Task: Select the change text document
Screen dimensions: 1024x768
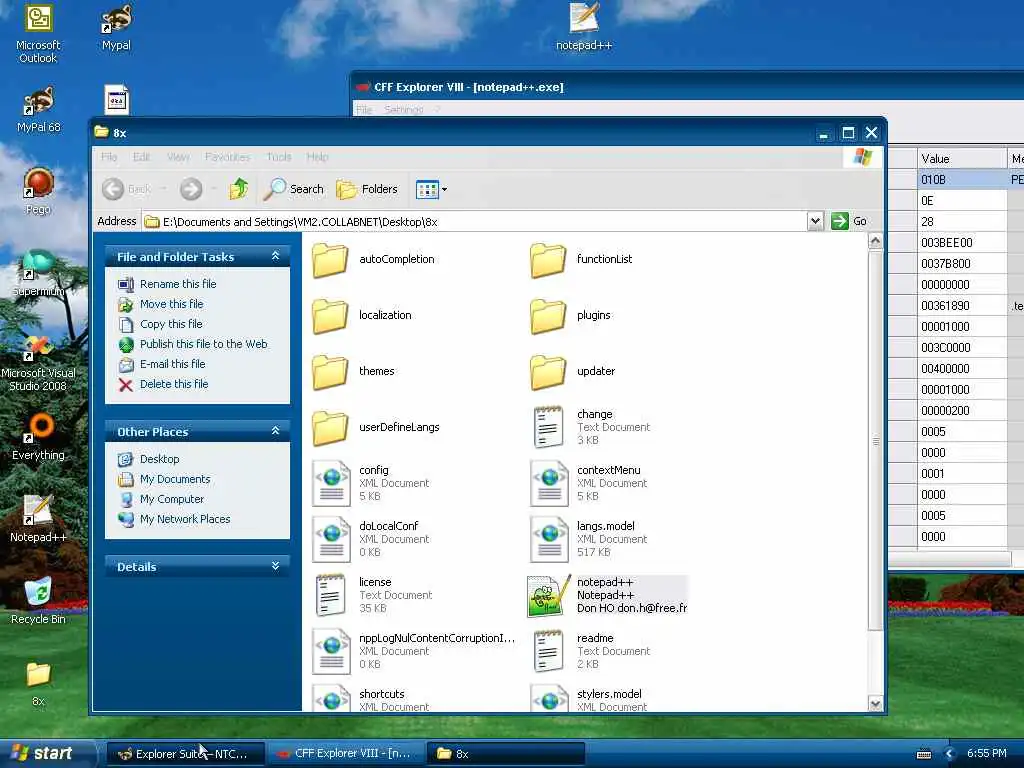Action: [590, 427]
